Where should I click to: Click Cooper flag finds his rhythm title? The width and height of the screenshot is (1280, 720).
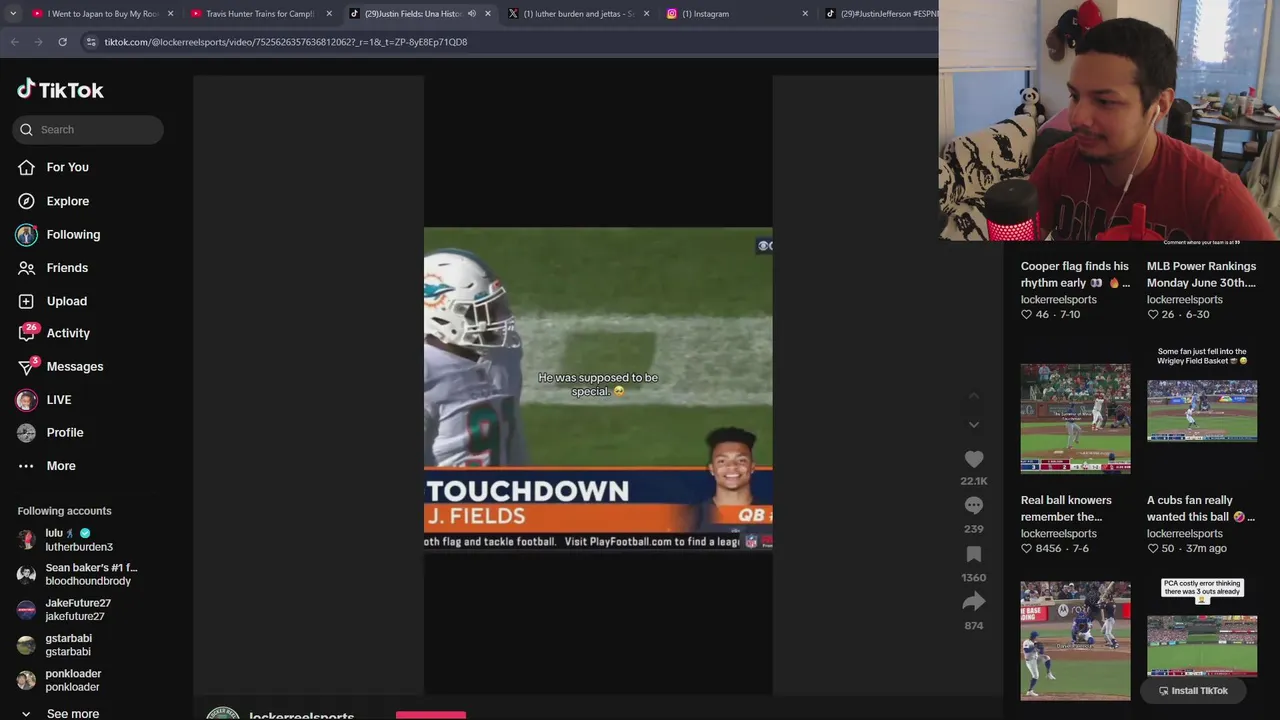point(1074,274)
